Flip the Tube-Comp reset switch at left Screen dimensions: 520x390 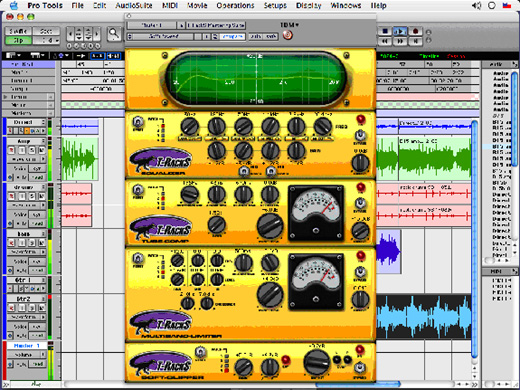coord(137,191)
